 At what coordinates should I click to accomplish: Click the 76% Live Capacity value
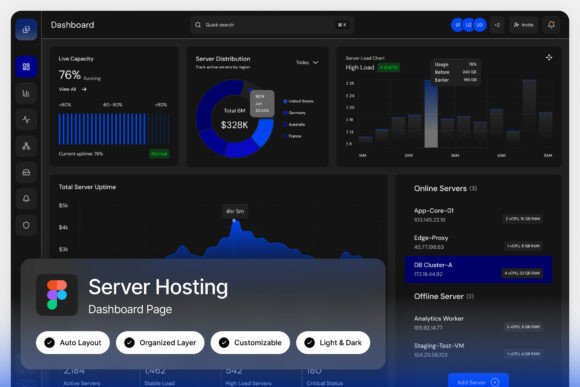pos(70,75)
